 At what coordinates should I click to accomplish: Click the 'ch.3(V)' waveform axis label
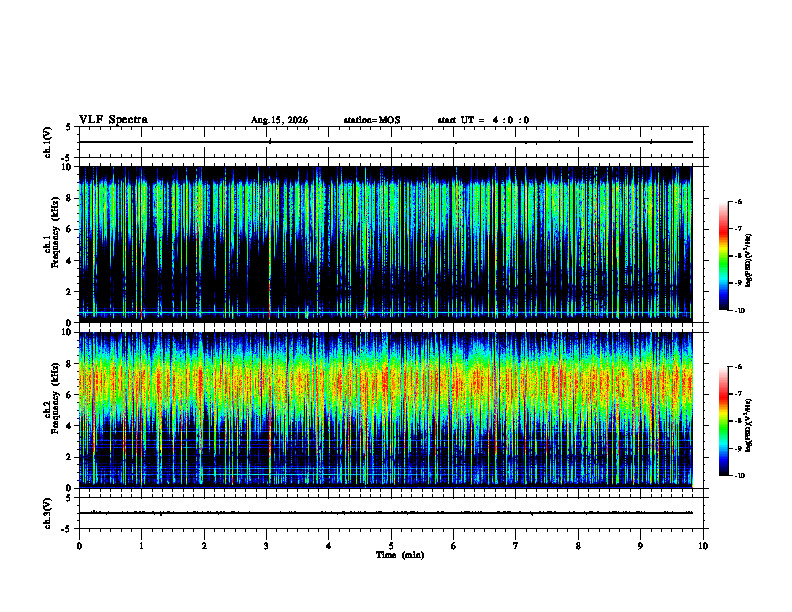pos(47,514)
